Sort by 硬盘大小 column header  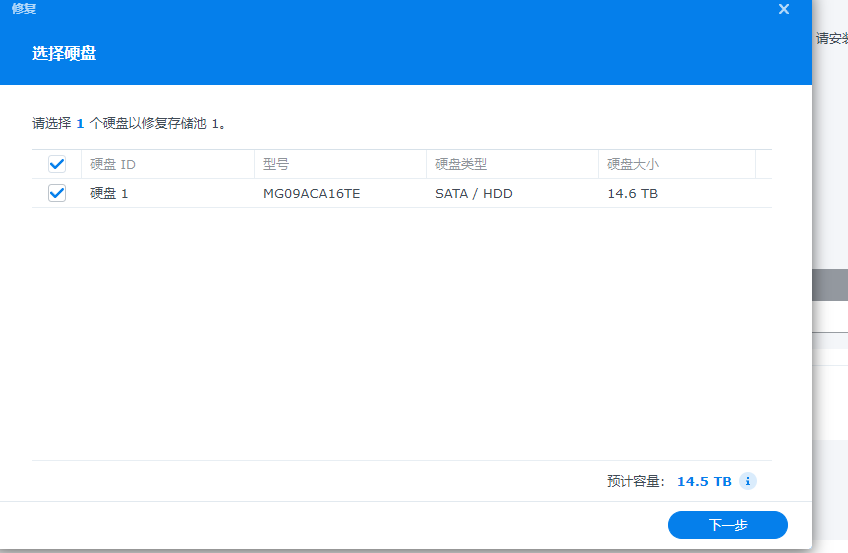point(677,164)
